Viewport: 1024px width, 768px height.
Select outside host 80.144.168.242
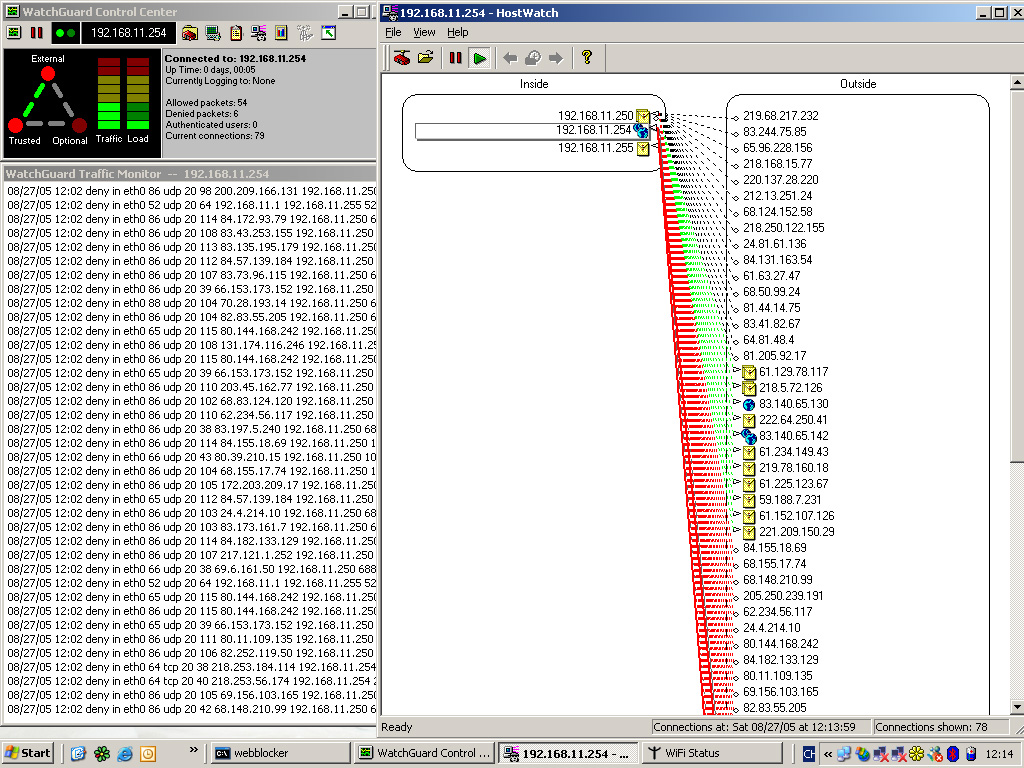coord(780,644)
